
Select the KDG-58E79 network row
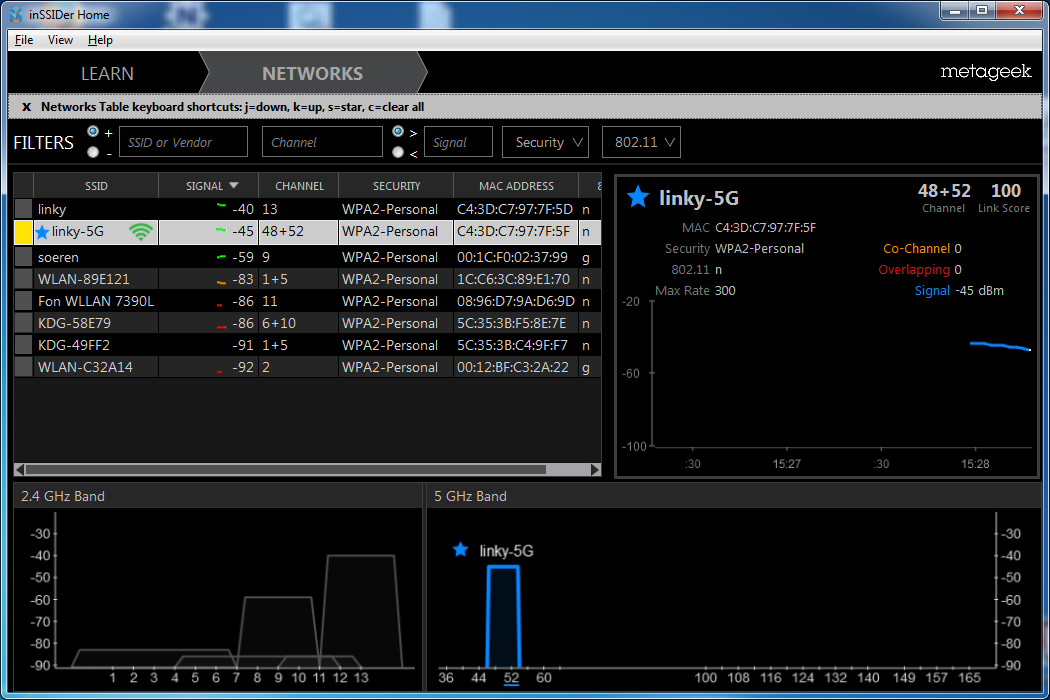[307, 323]
